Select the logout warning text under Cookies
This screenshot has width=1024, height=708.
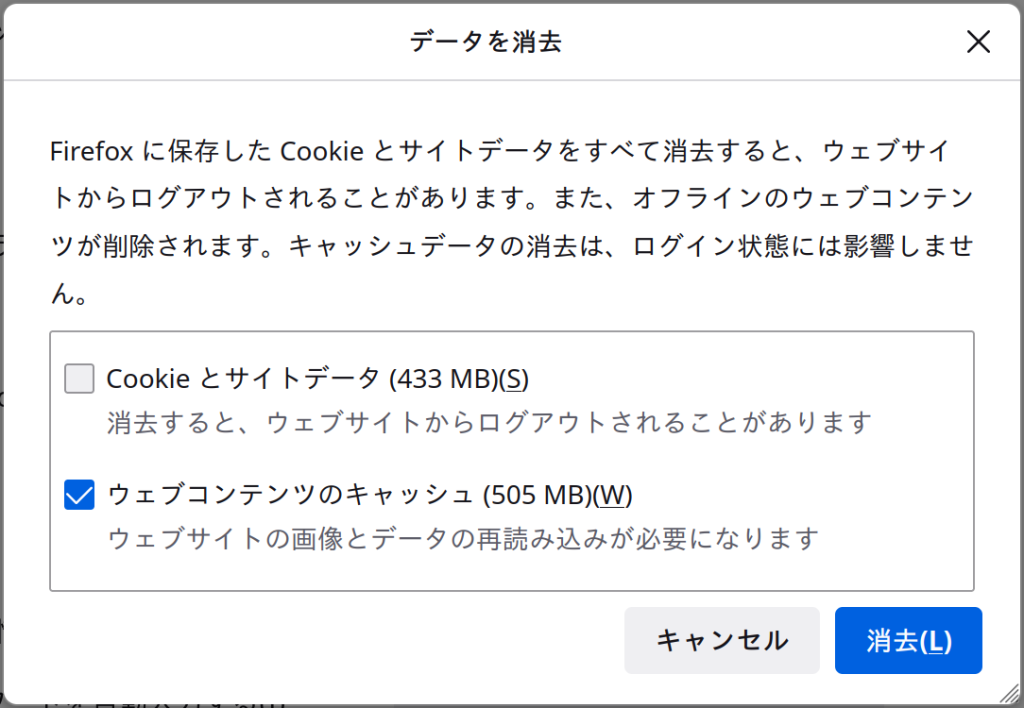(x=489, y=422)
